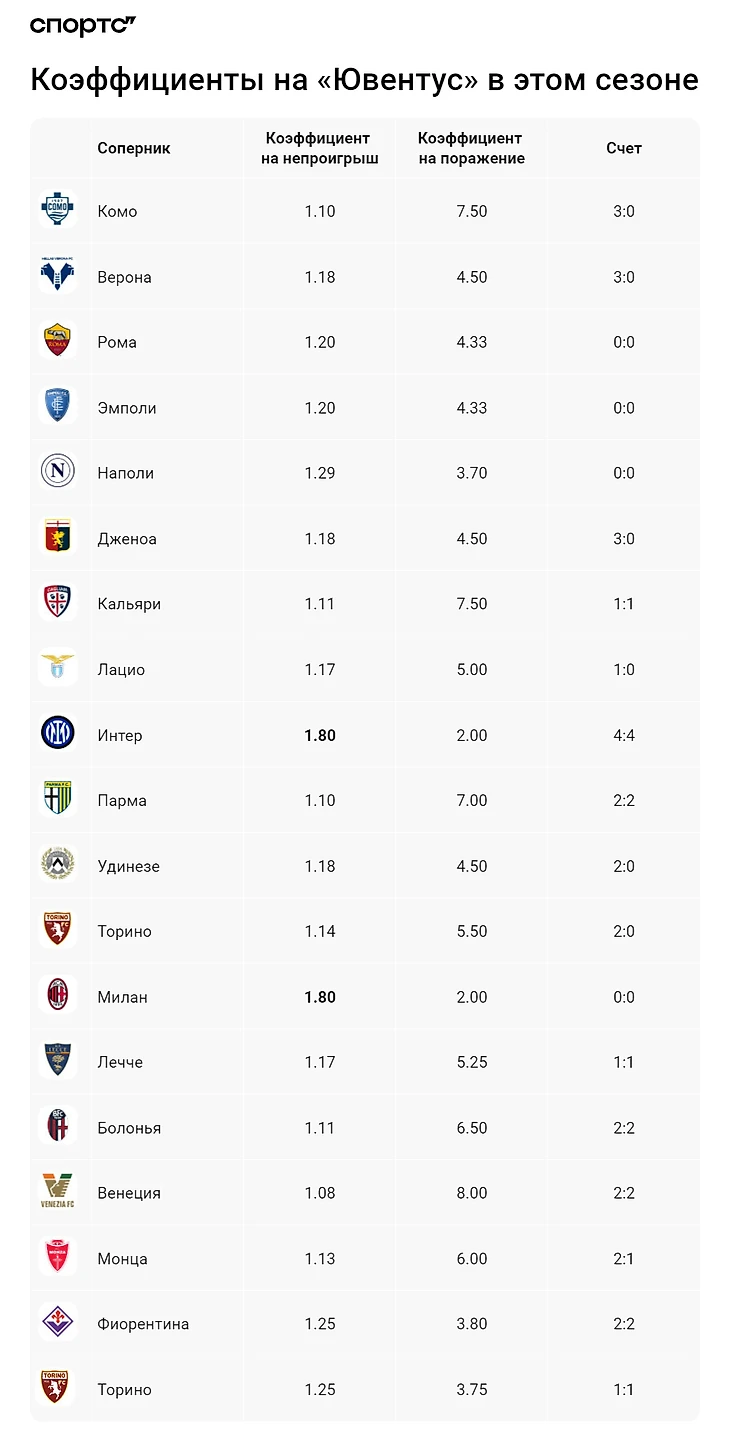Click the "Коэффициент на непроигрыш" column header
This screenshot has width=730, height=1437.
[320, 148]
